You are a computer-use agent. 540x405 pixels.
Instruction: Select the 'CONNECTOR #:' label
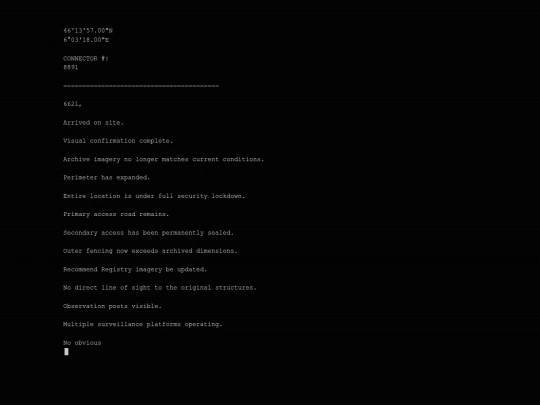pos(86,59)
